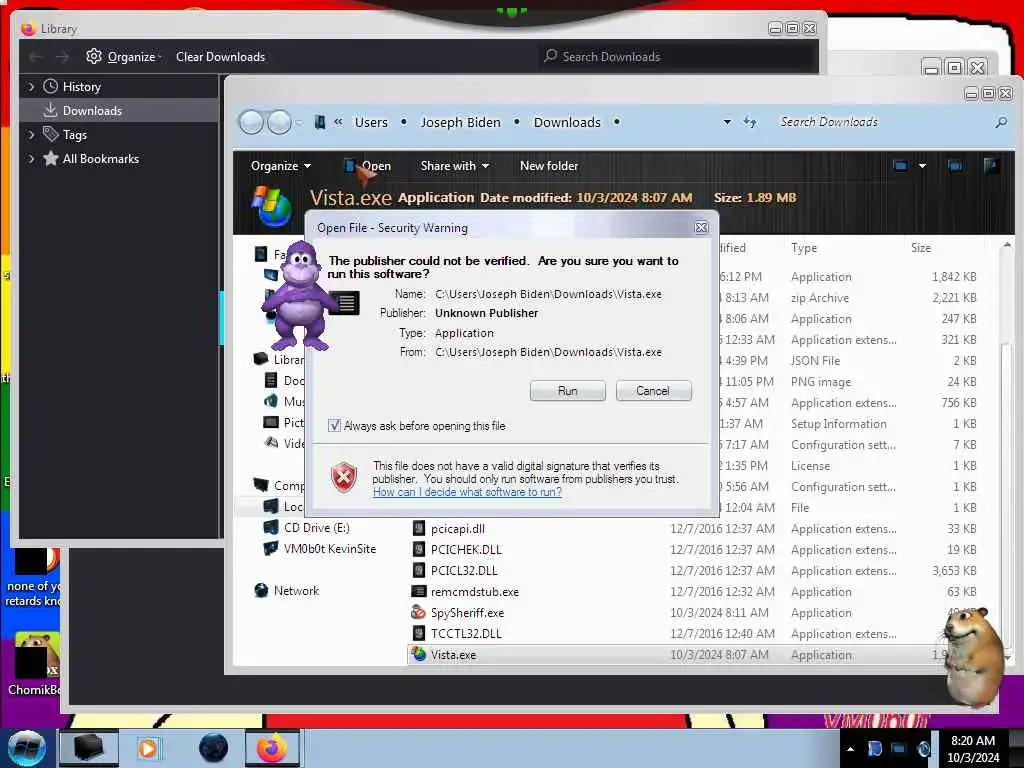Click change view icon in Explorer toolbar
Viewport: 1024px width, 768px height.
pos(901,166)
